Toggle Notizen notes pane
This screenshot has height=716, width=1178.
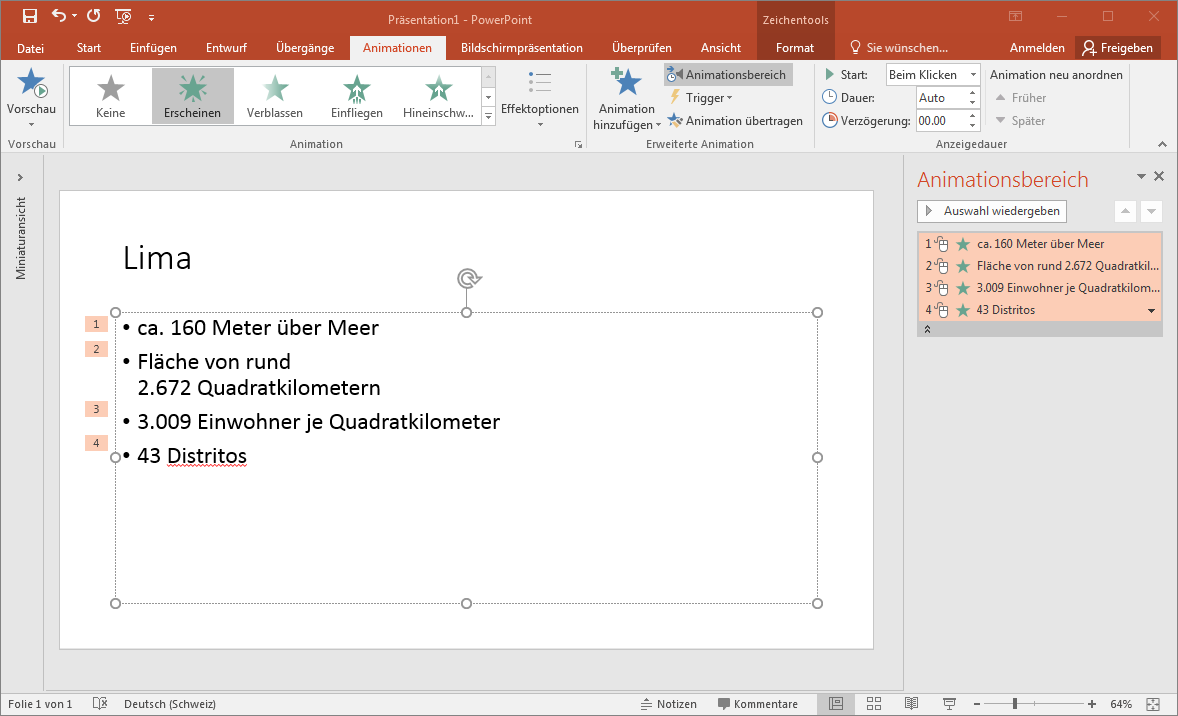[x=669, y=704]
